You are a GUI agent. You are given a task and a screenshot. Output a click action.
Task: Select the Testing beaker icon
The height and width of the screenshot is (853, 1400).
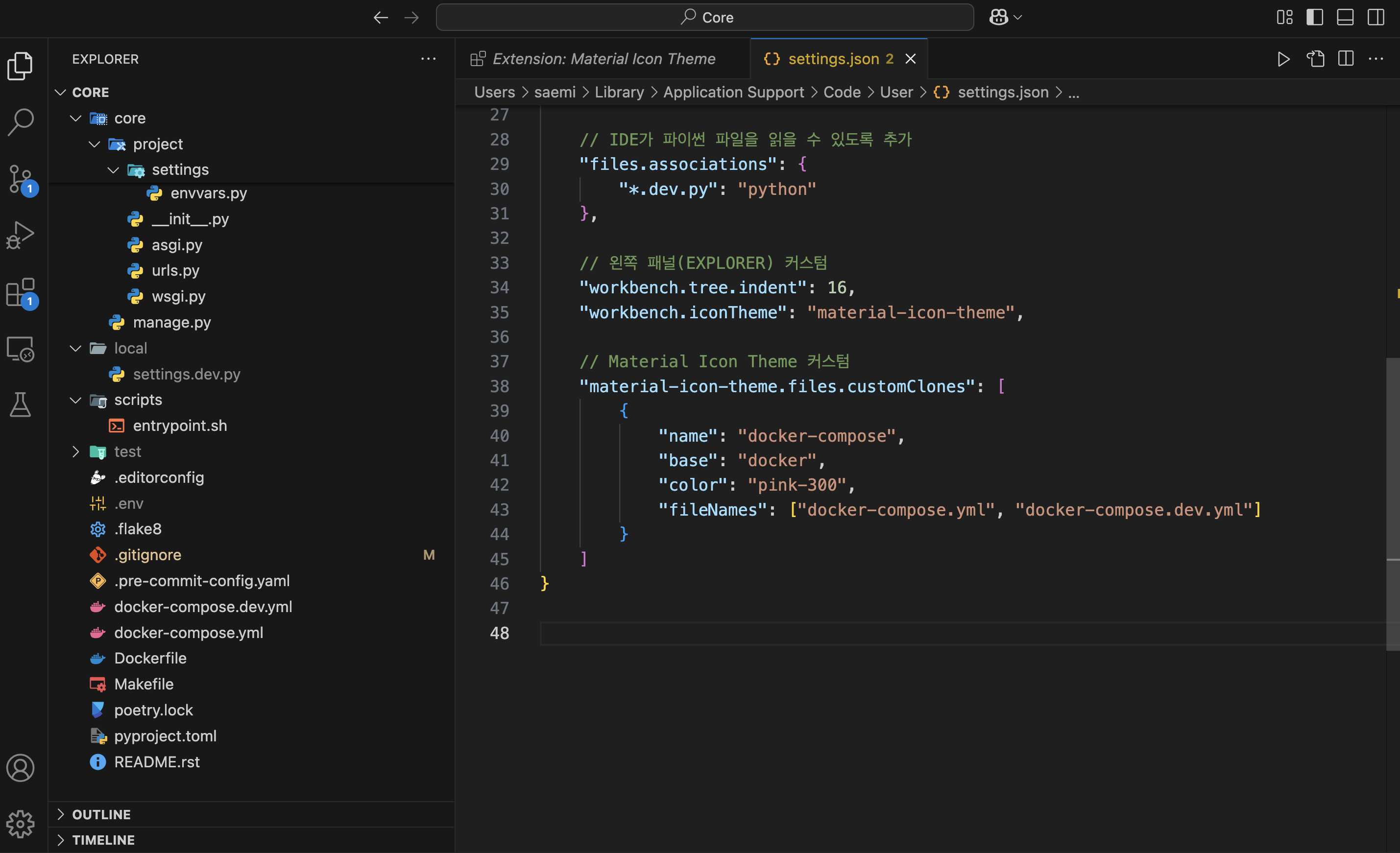coord(21,404)
